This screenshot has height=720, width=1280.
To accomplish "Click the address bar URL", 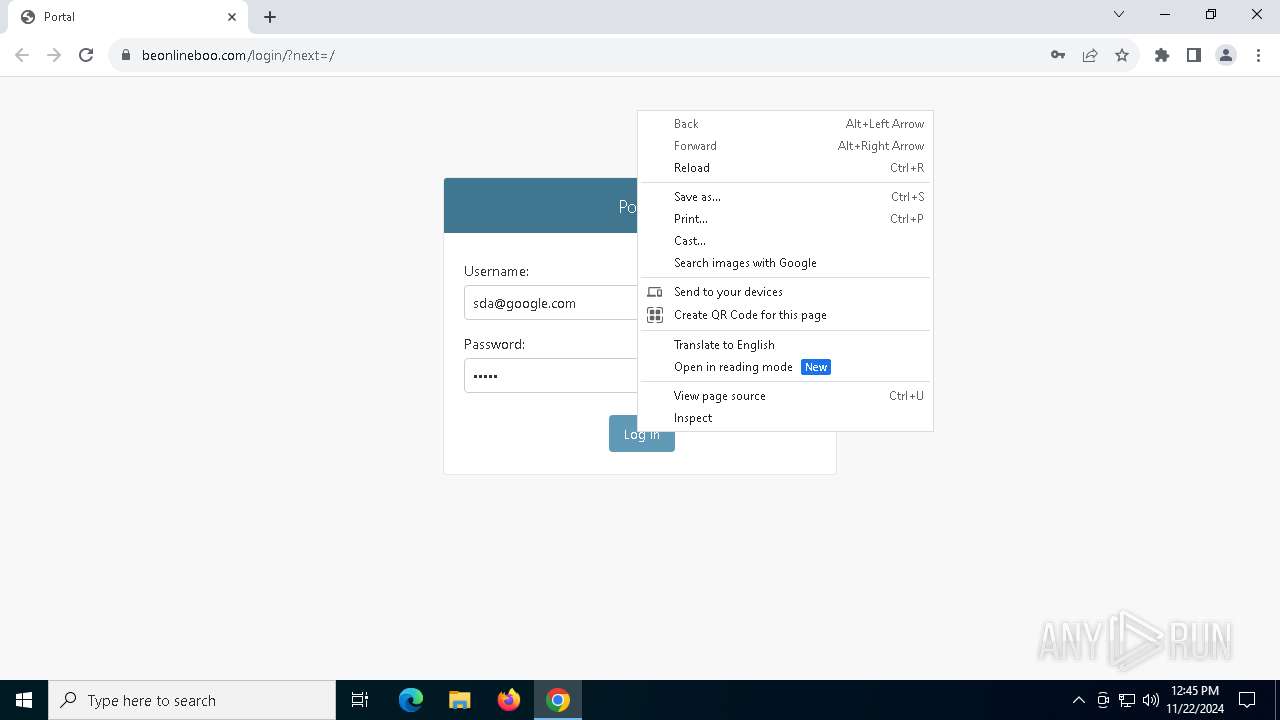I will click(x=238, y=55).
